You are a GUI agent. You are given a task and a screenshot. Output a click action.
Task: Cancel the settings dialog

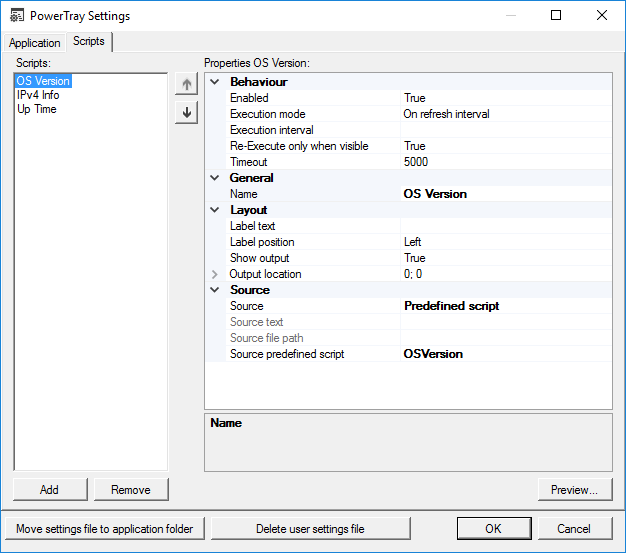click(x=575, y=529)
